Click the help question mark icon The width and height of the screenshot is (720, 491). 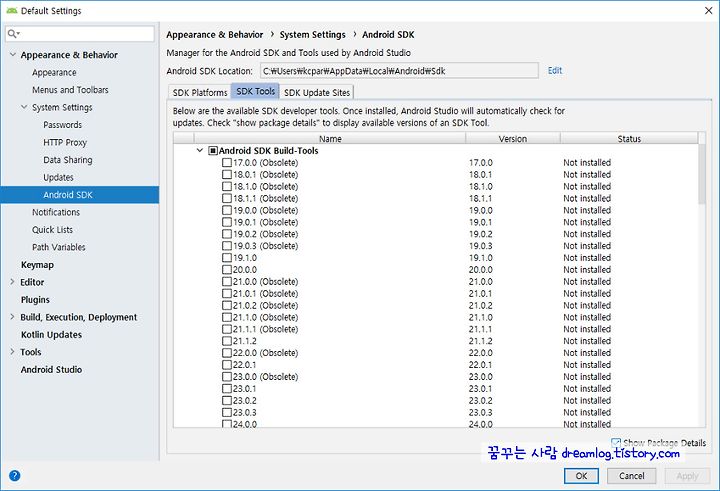click(x=14, y=475)
